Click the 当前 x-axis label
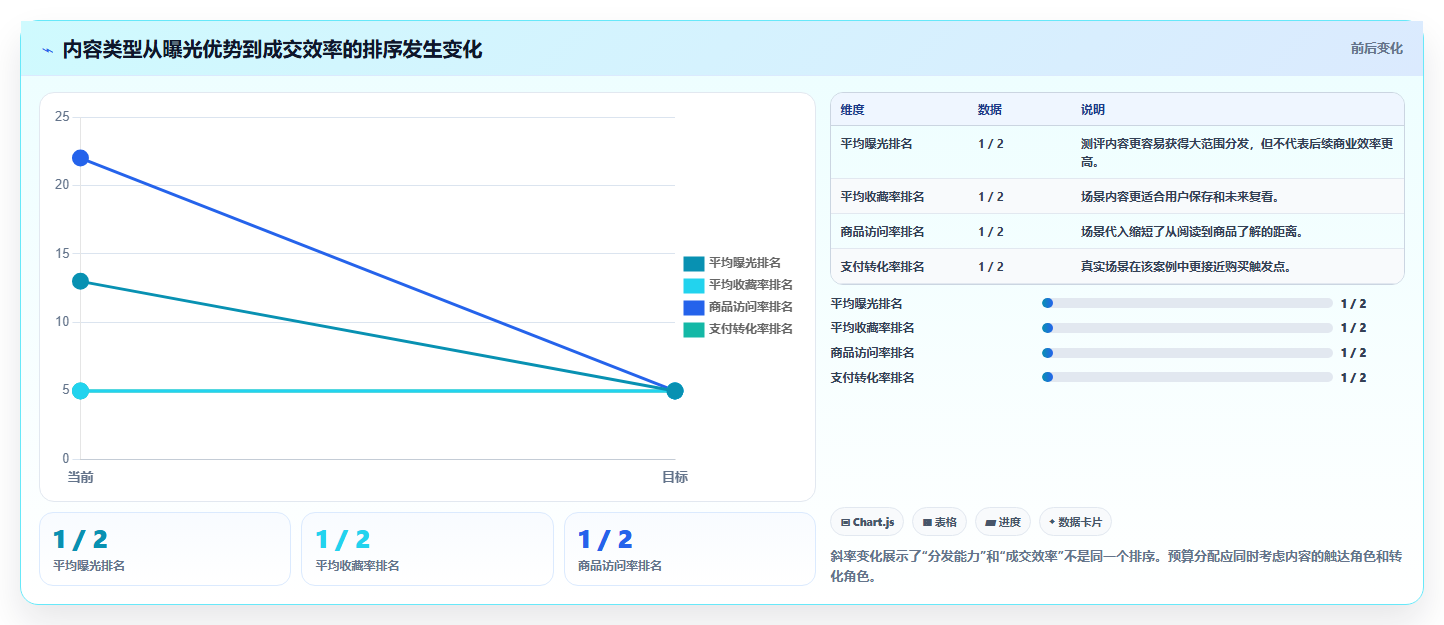Screen dimensions: 1444x625 pyautogui.click(x=80, y=477)
